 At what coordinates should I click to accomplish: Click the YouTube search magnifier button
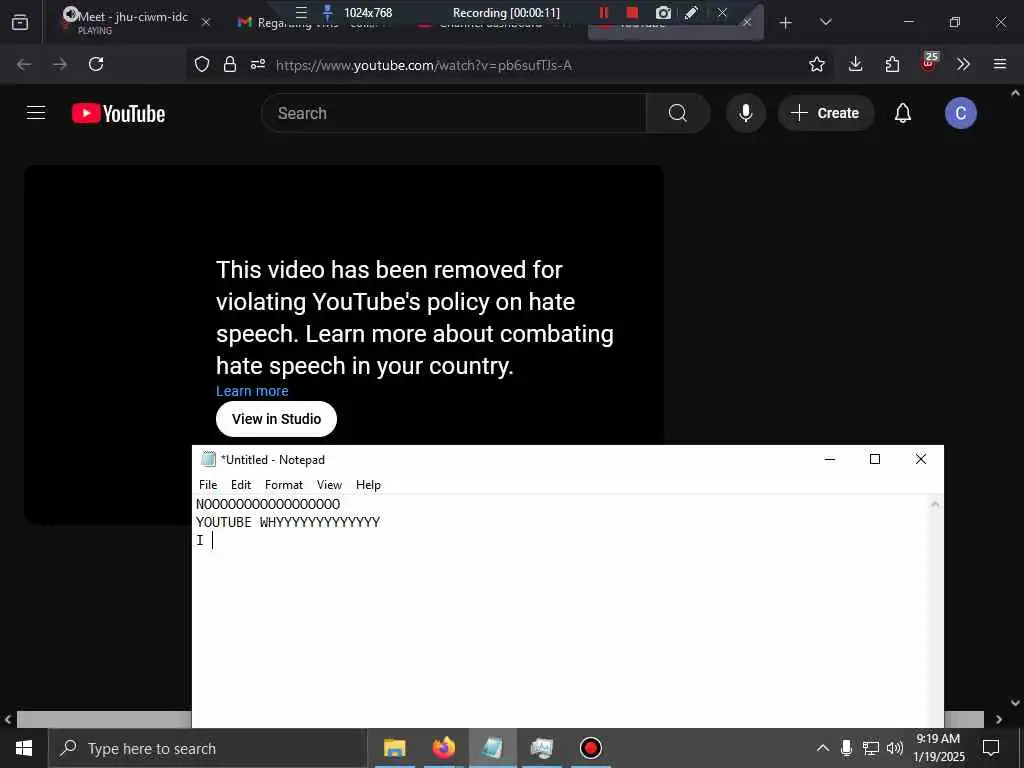point(677,113)
